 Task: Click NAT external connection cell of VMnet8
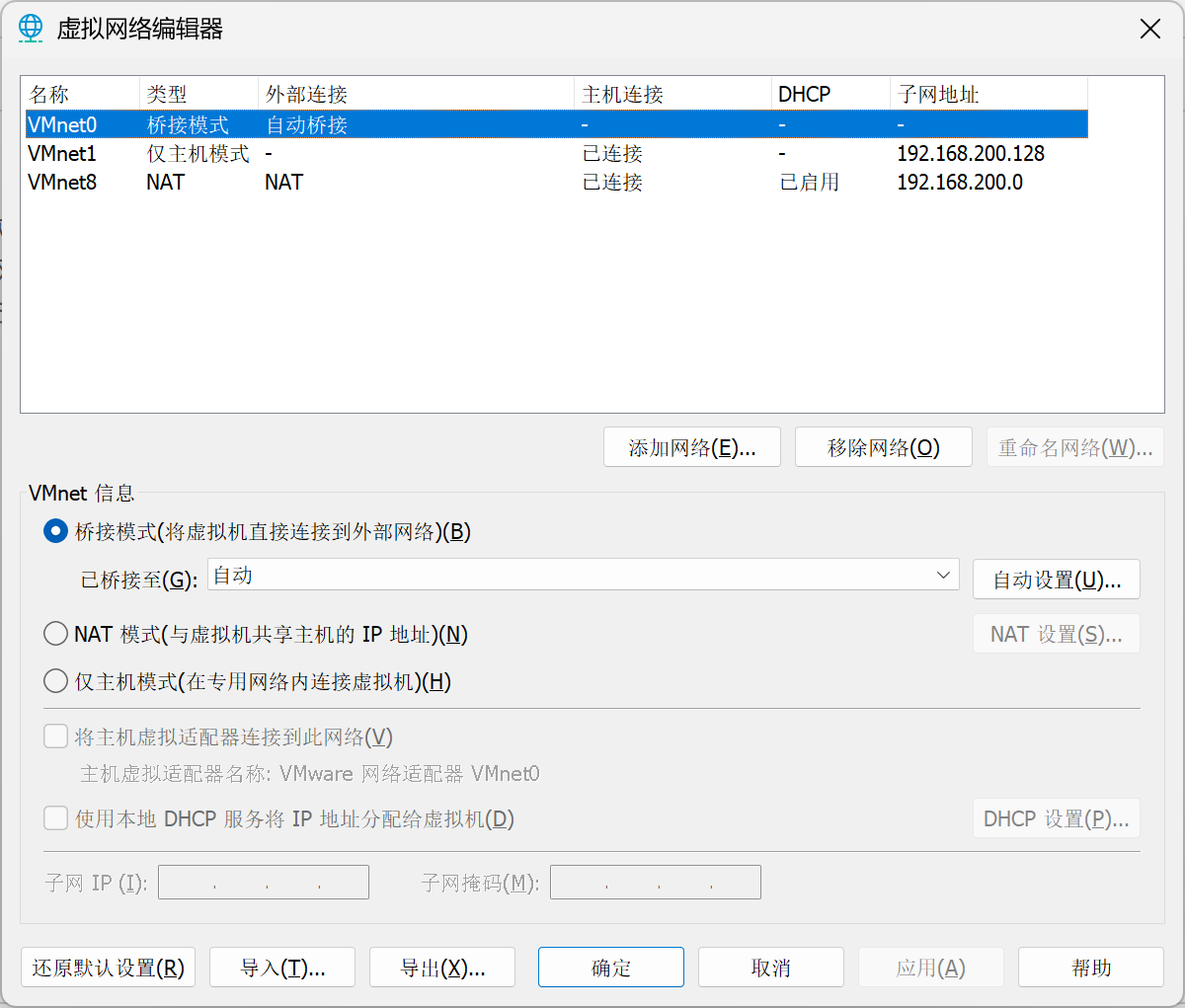(284, 182)
